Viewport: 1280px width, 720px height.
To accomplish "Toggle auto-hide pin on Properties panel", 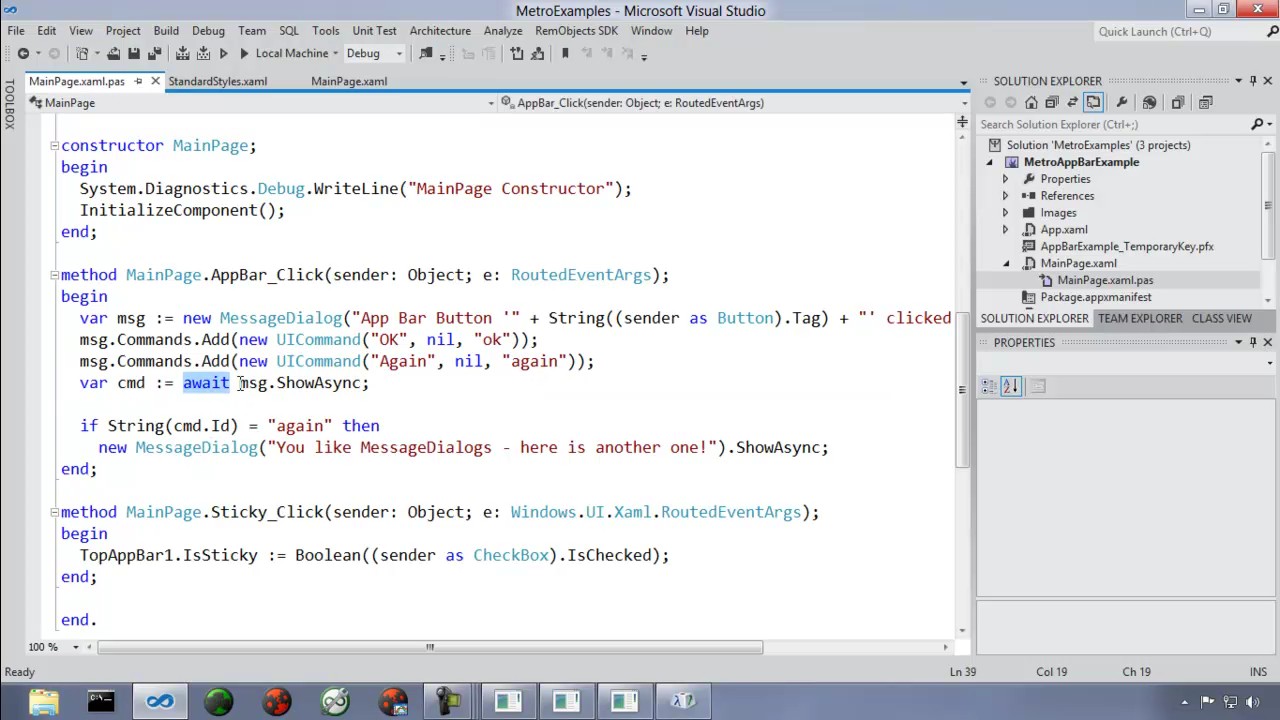I will (x=1253, y=342).
